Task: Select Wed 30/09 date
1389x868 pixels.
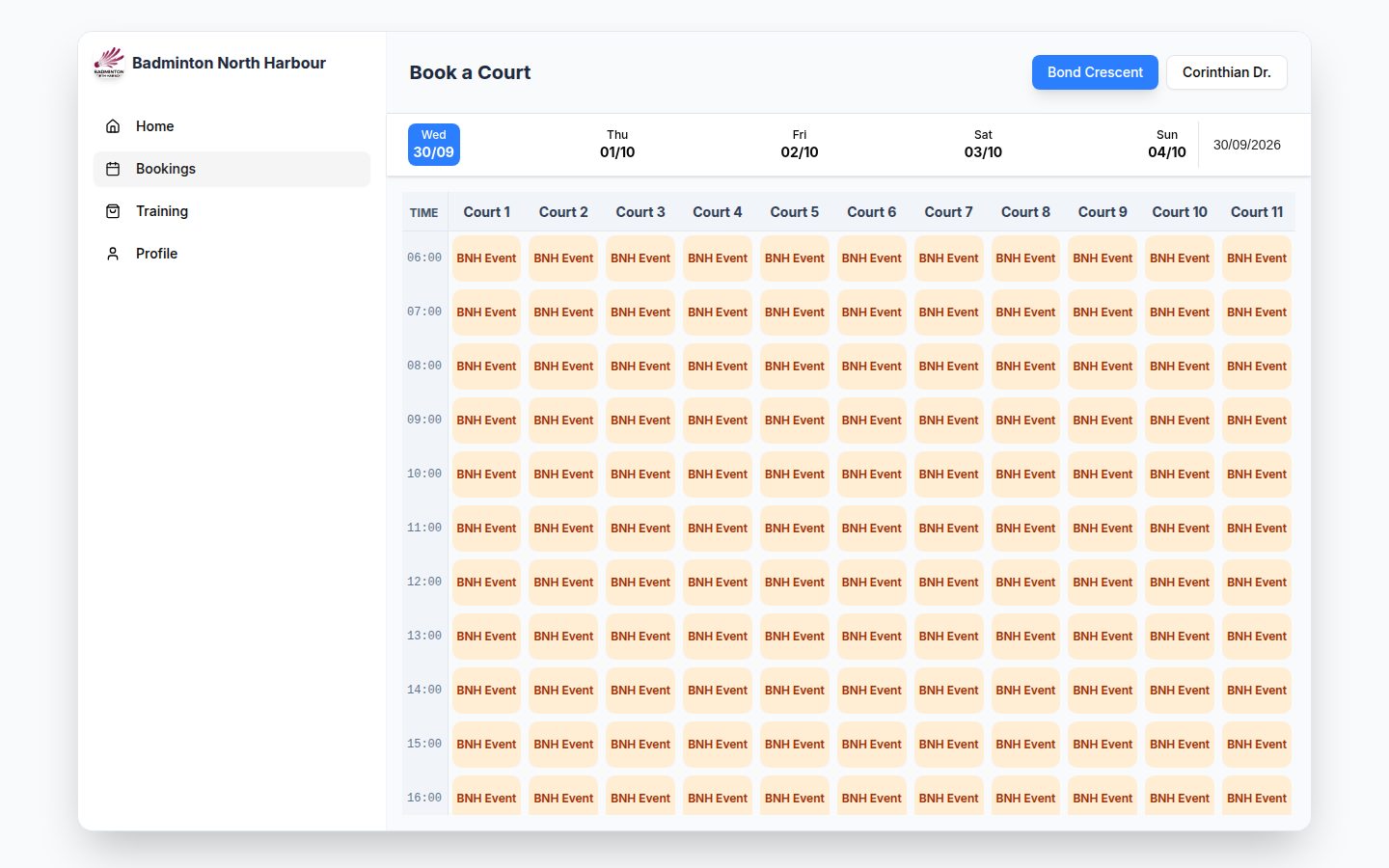Action: click(434, 145)
